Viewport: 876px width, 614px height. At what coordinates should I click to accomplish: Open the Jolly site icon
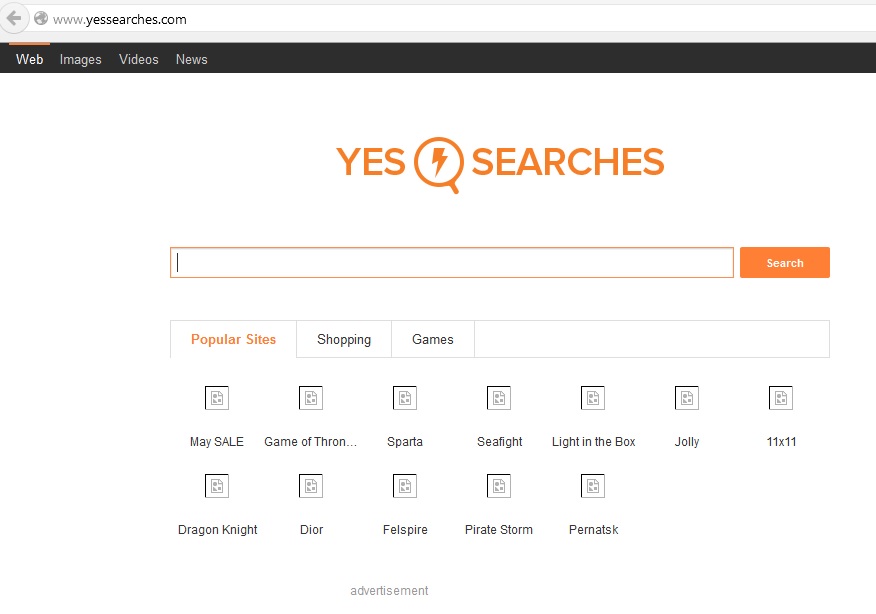coord(687,398)
